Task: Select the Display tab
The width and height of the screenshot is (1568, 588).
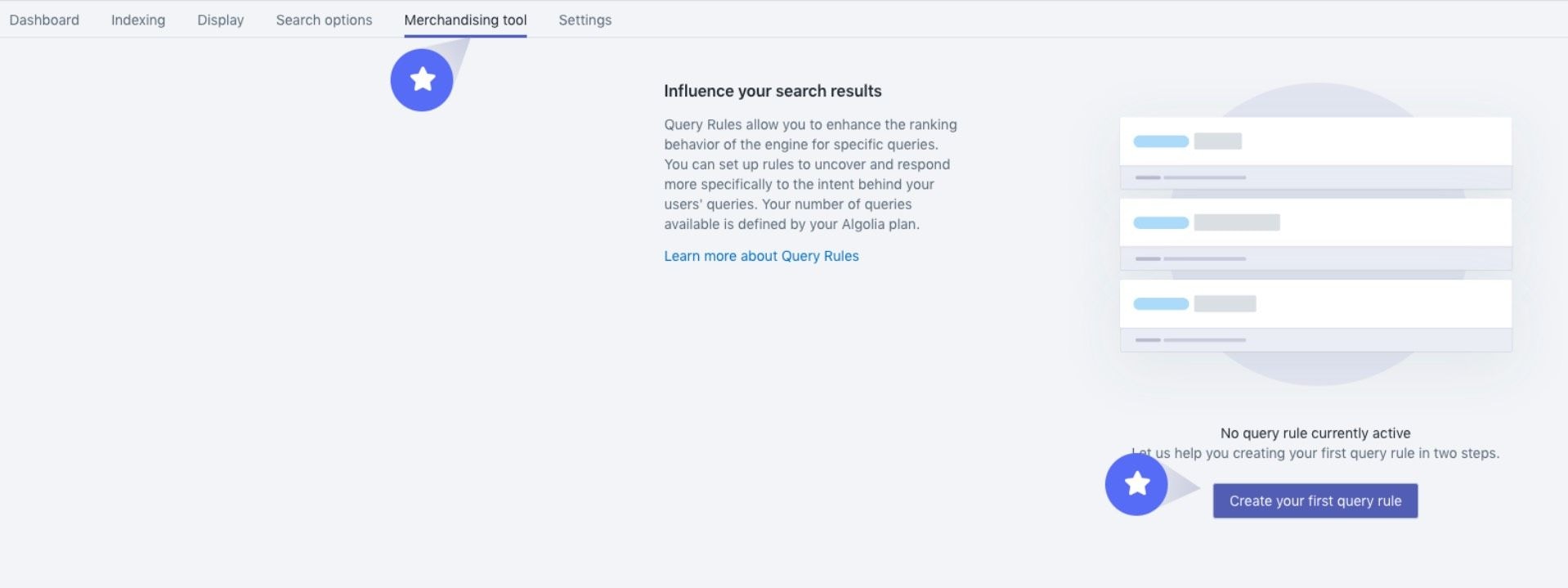Action: click(219, 19)
